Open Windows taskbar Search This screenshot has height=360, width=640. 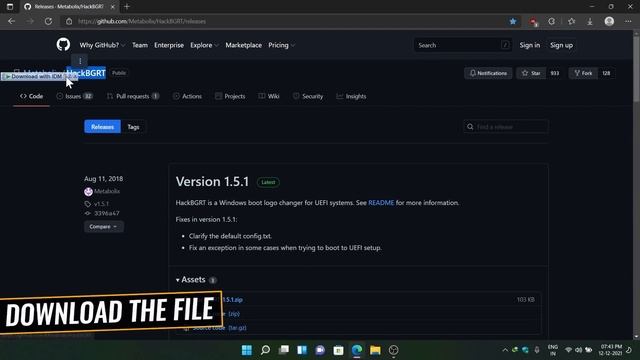coord(265,350)
